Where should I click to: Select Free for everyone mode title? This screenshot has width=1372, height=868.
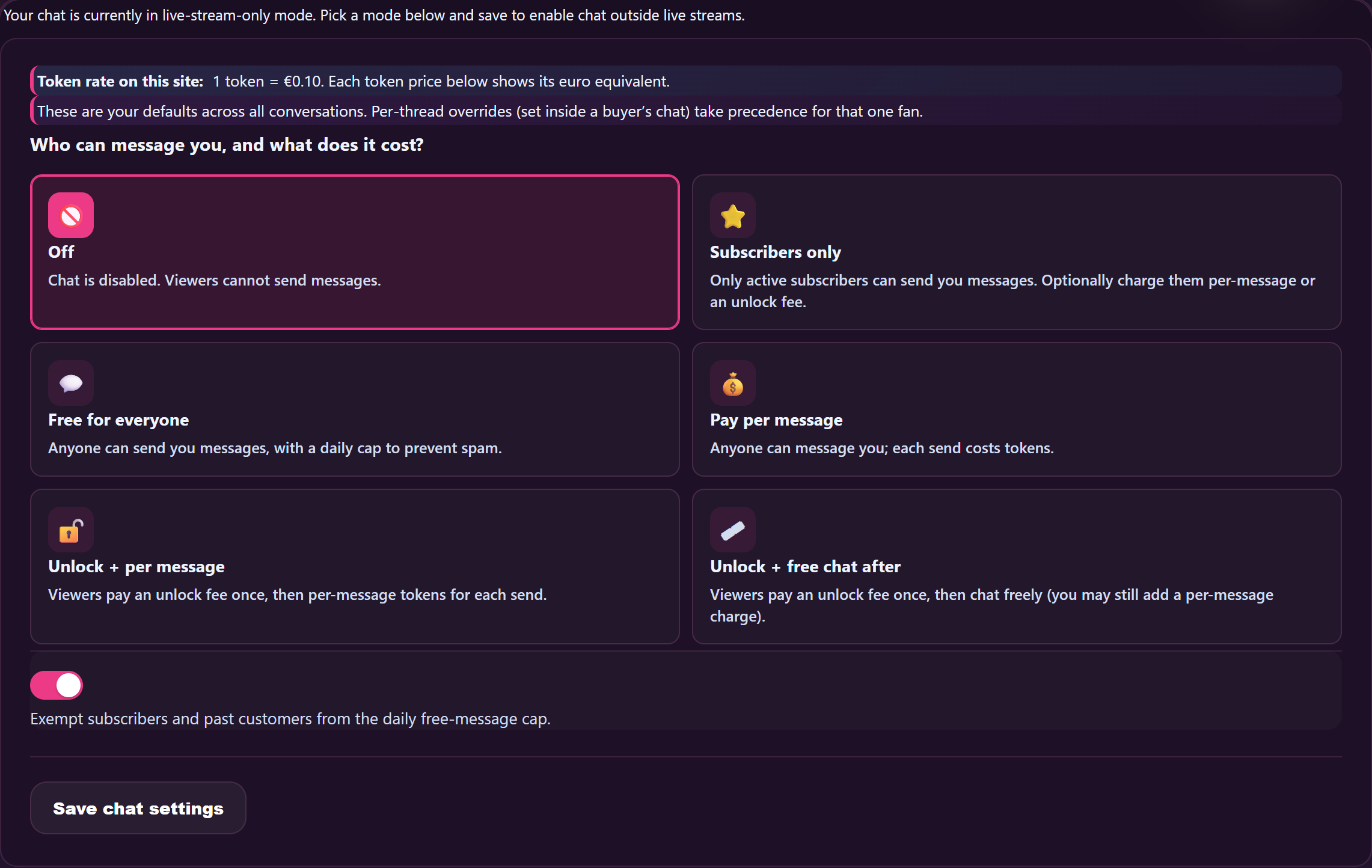[118, 420]
